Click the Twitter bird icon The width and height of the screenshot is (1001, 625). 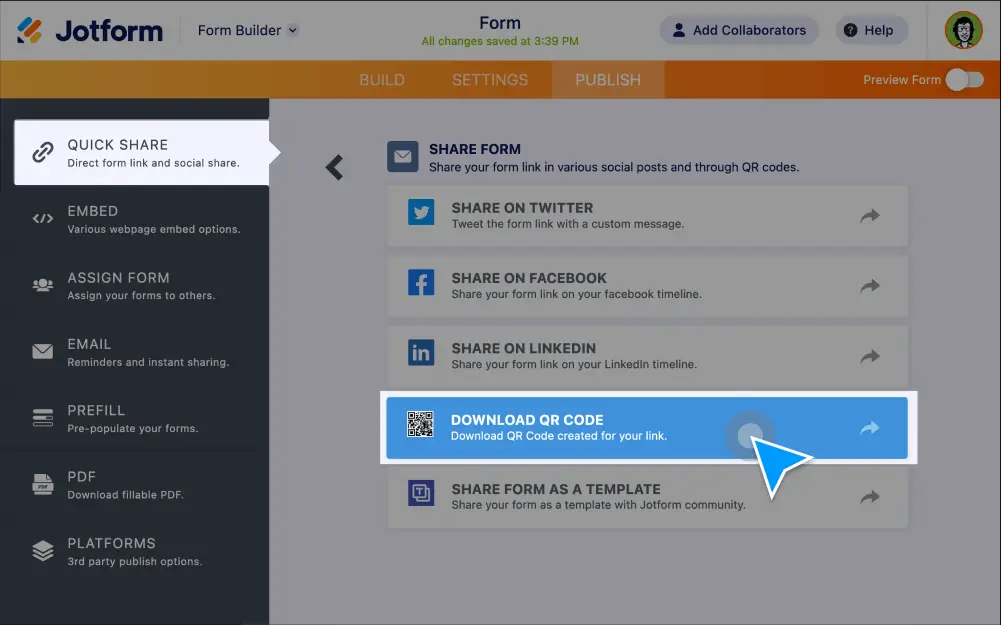pyautogui.click(x=421, y=213)
